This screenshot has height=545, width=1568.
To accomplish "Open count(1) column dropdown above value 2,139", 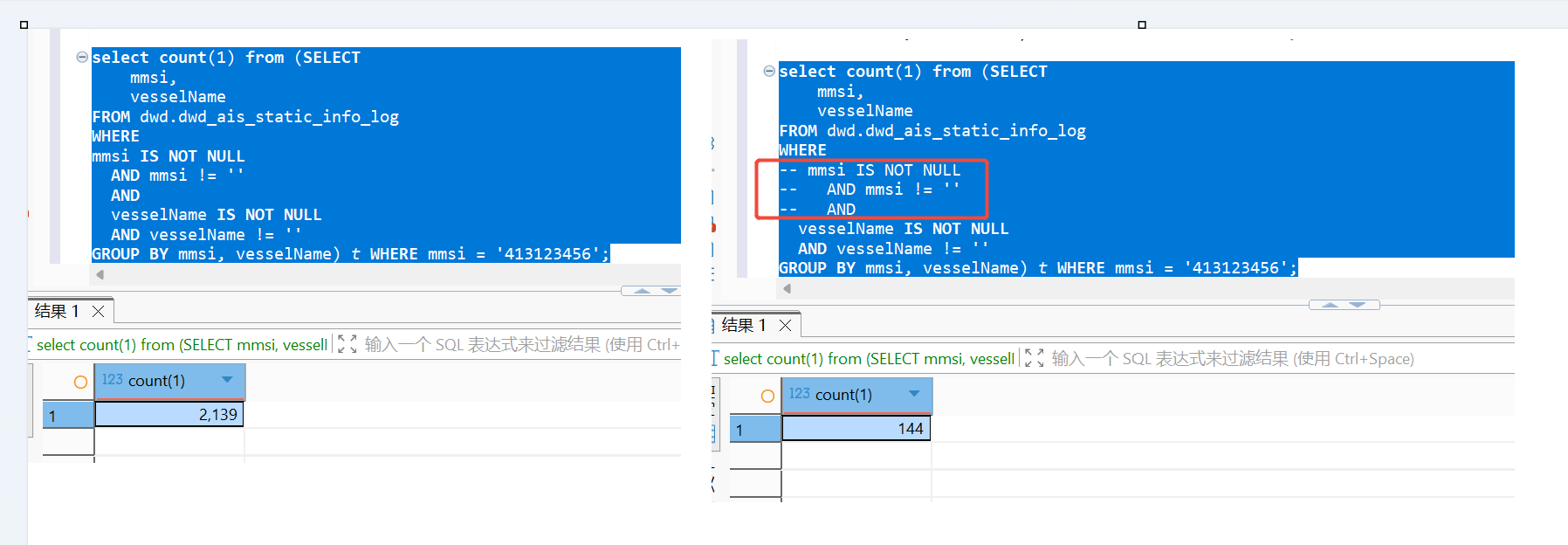I will (227, 380).
